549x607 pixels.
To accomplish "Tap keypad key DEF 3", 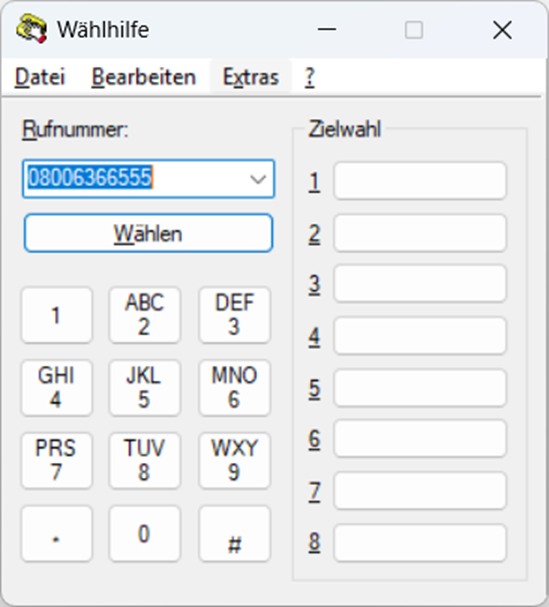I will coord(235,315).
